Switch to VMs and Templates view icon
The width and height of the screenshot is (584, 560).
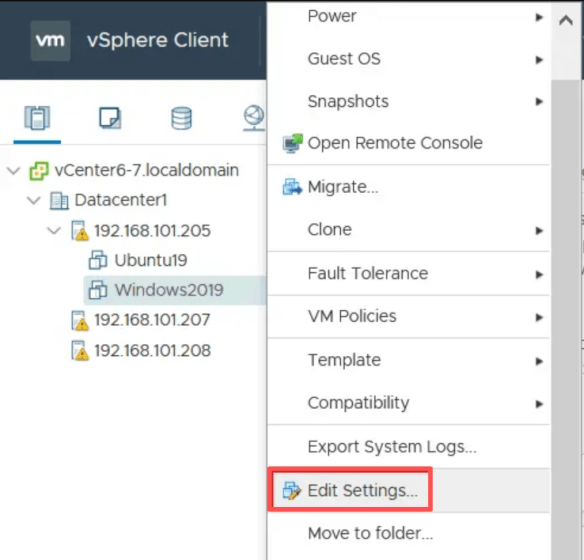click(x=110, y=118)
